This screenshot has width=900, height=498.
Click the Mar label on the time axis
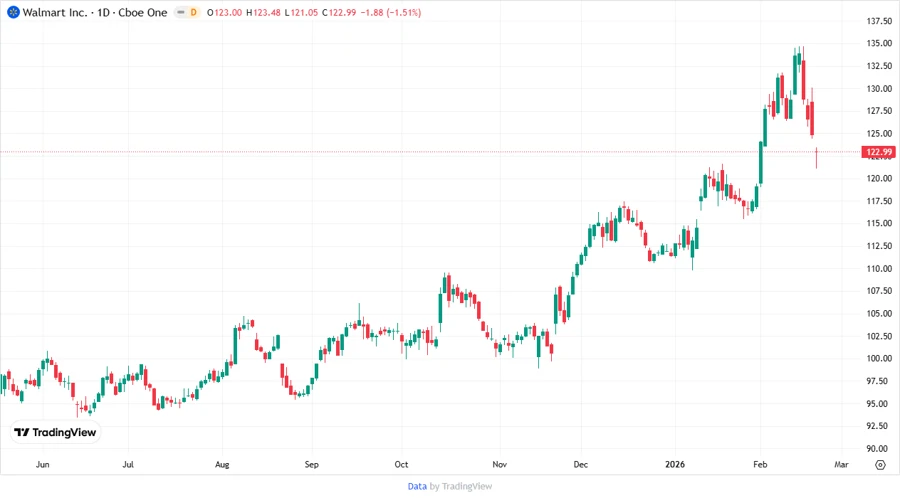click(x=841, y=464)
